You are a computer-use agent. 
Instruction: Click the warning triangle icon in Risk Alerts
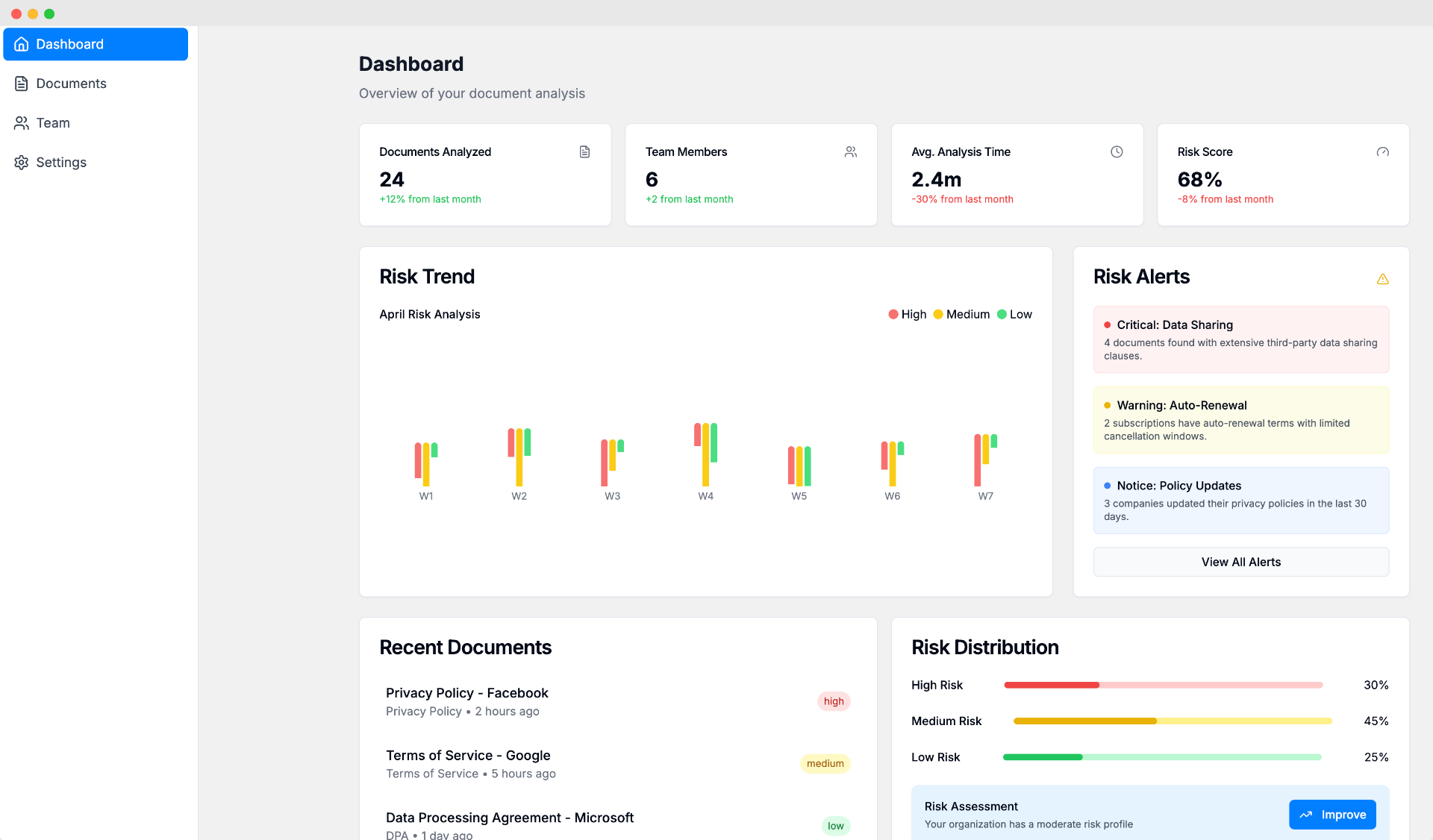(1383, 279)
